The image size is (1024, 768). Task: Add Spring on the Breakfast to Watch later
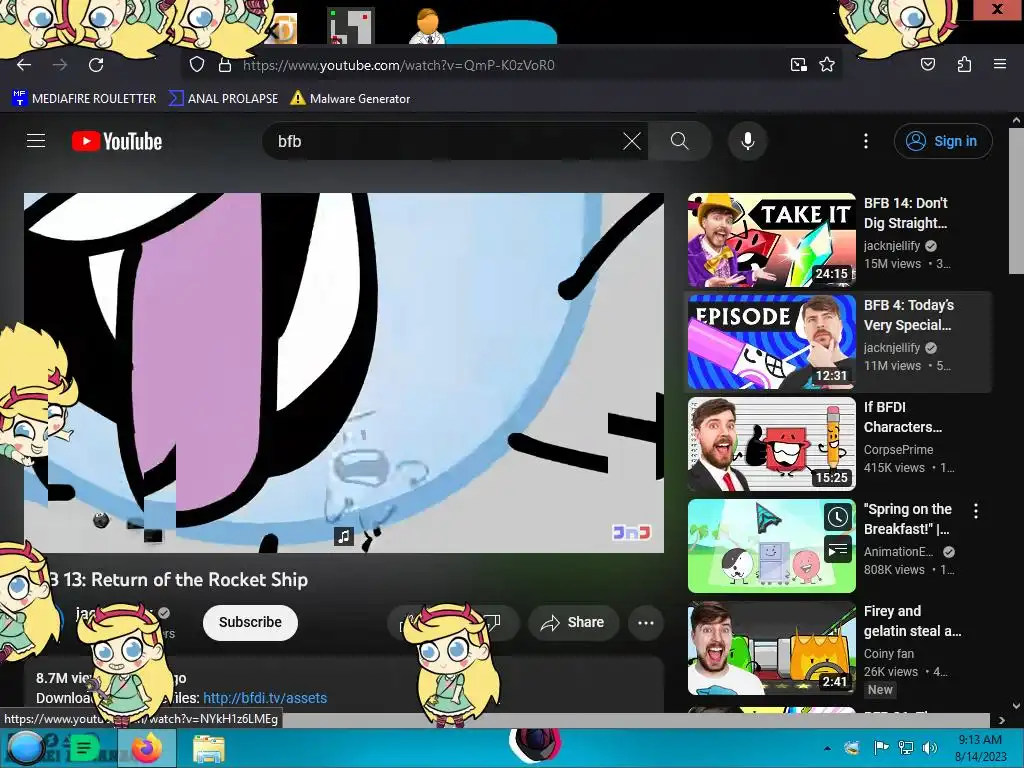click(837, 518)
